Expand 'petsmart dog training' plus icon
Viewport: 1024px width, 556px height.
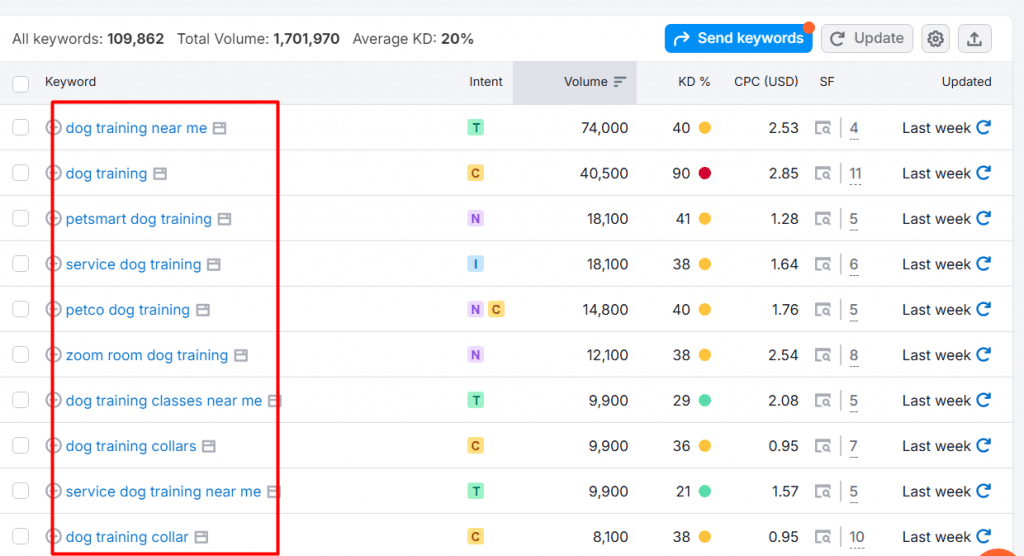point(54,218)
